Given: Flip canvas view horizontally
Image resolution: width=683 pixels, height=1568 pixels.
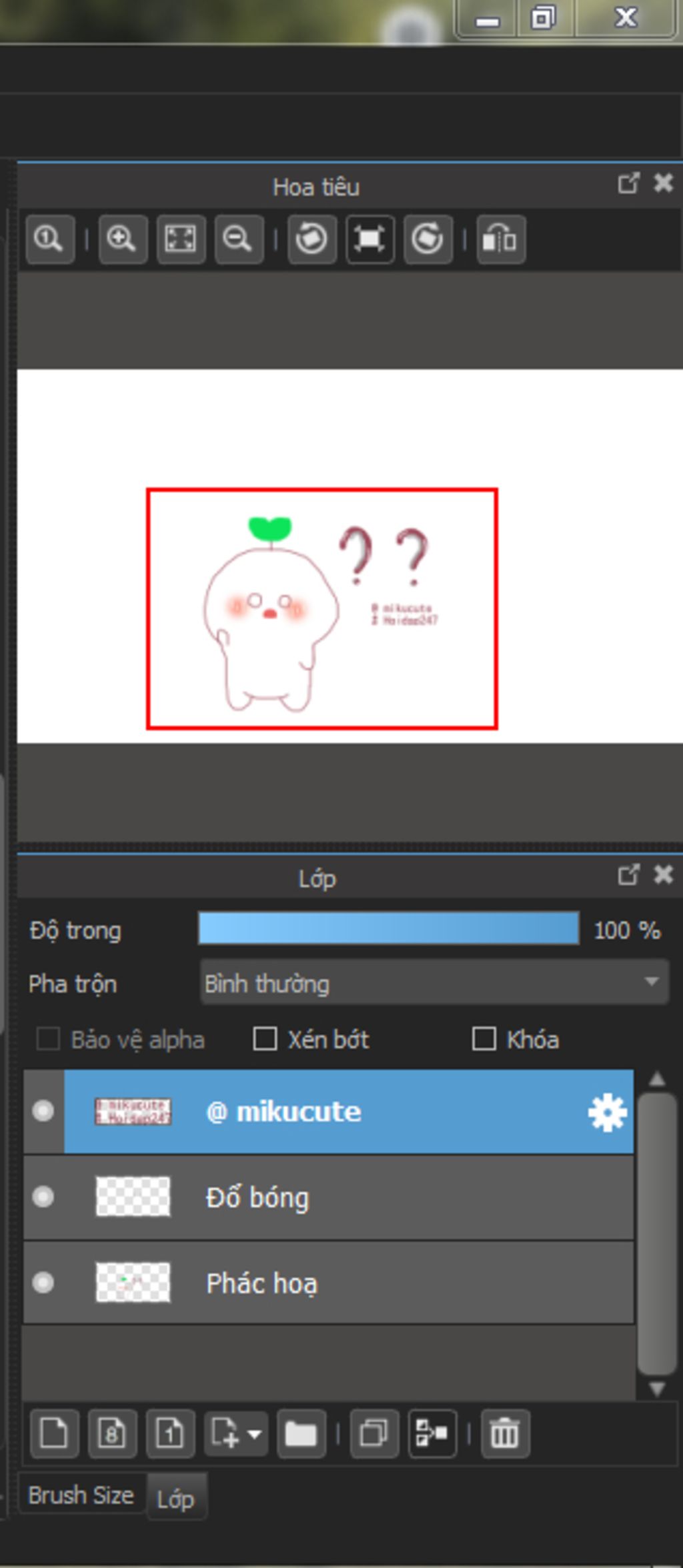Looking at the screenshot, I should point(501,239).
